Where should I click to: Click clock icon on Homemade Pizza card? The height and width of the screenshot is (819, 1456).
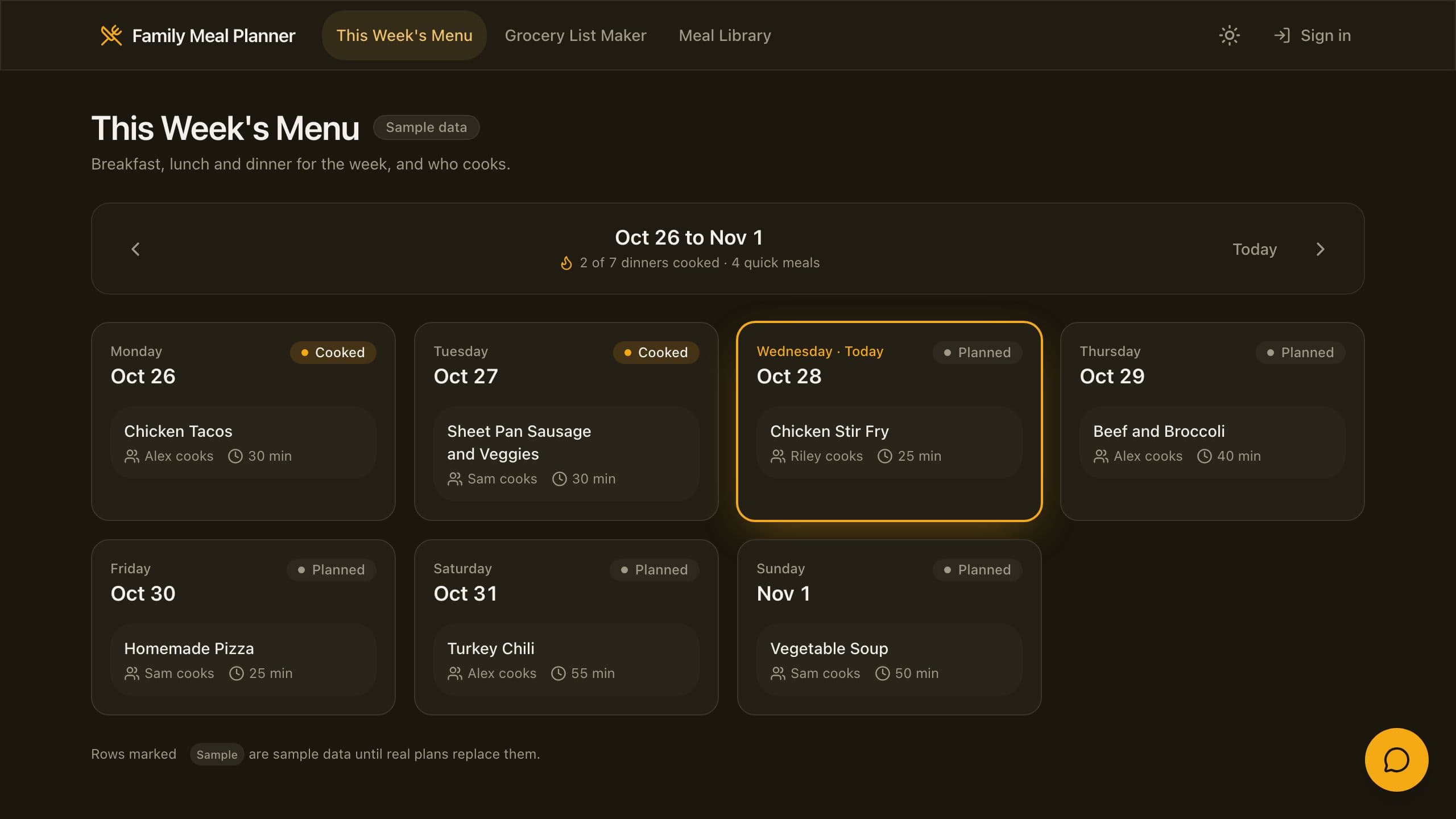237,673
